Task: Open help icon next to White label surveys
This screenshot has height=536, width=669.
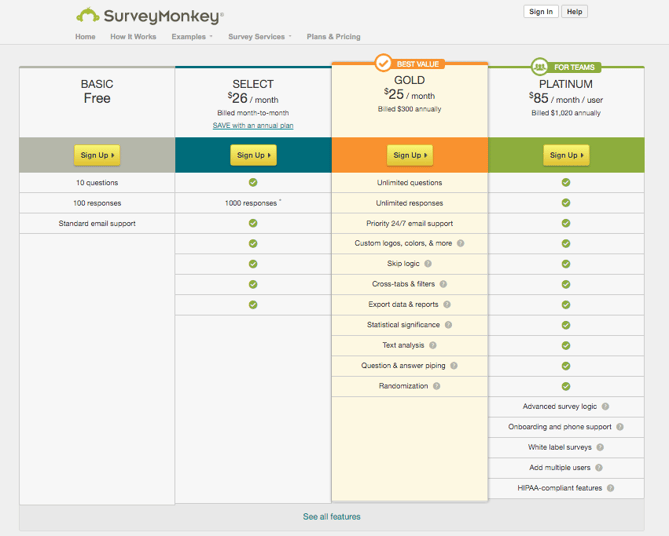Action: (x=600, y=447)
